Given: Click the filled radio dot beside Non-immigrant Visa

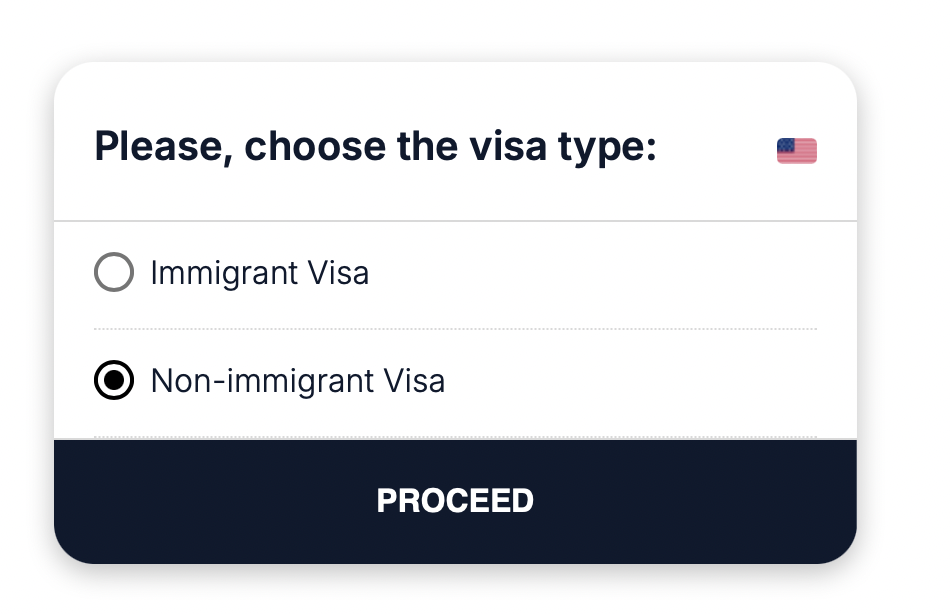Looking at the screenshot, I should 114,381.
